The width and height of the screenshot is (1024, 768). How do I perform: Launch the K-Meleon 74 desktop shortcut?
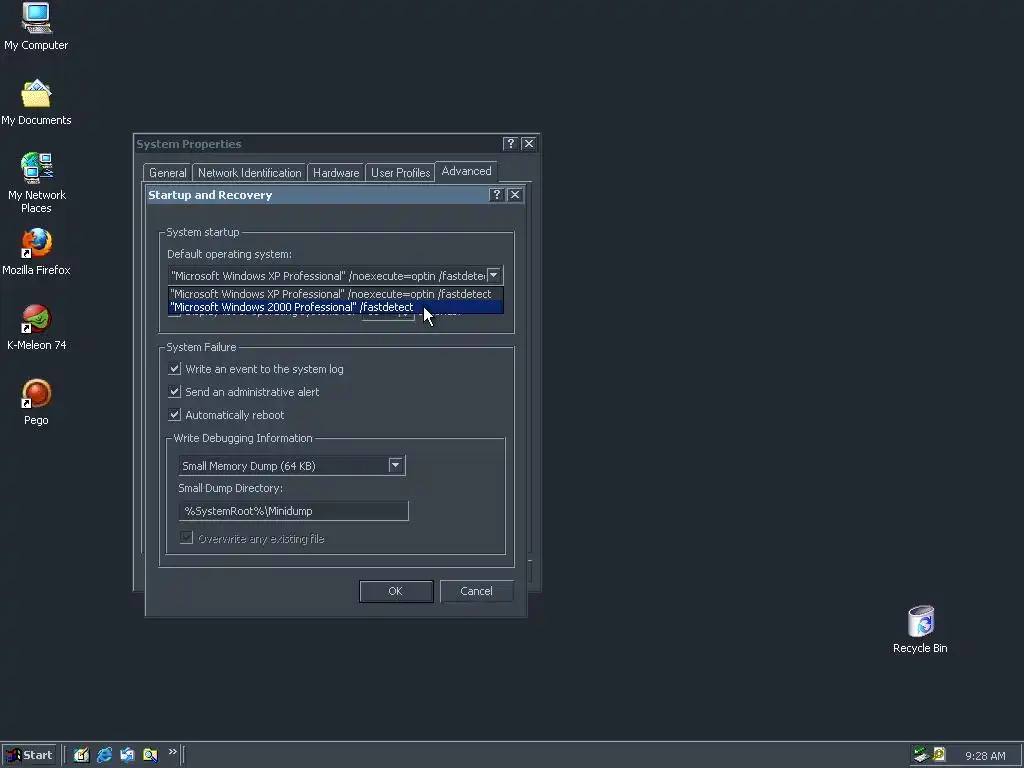[36, 327]
